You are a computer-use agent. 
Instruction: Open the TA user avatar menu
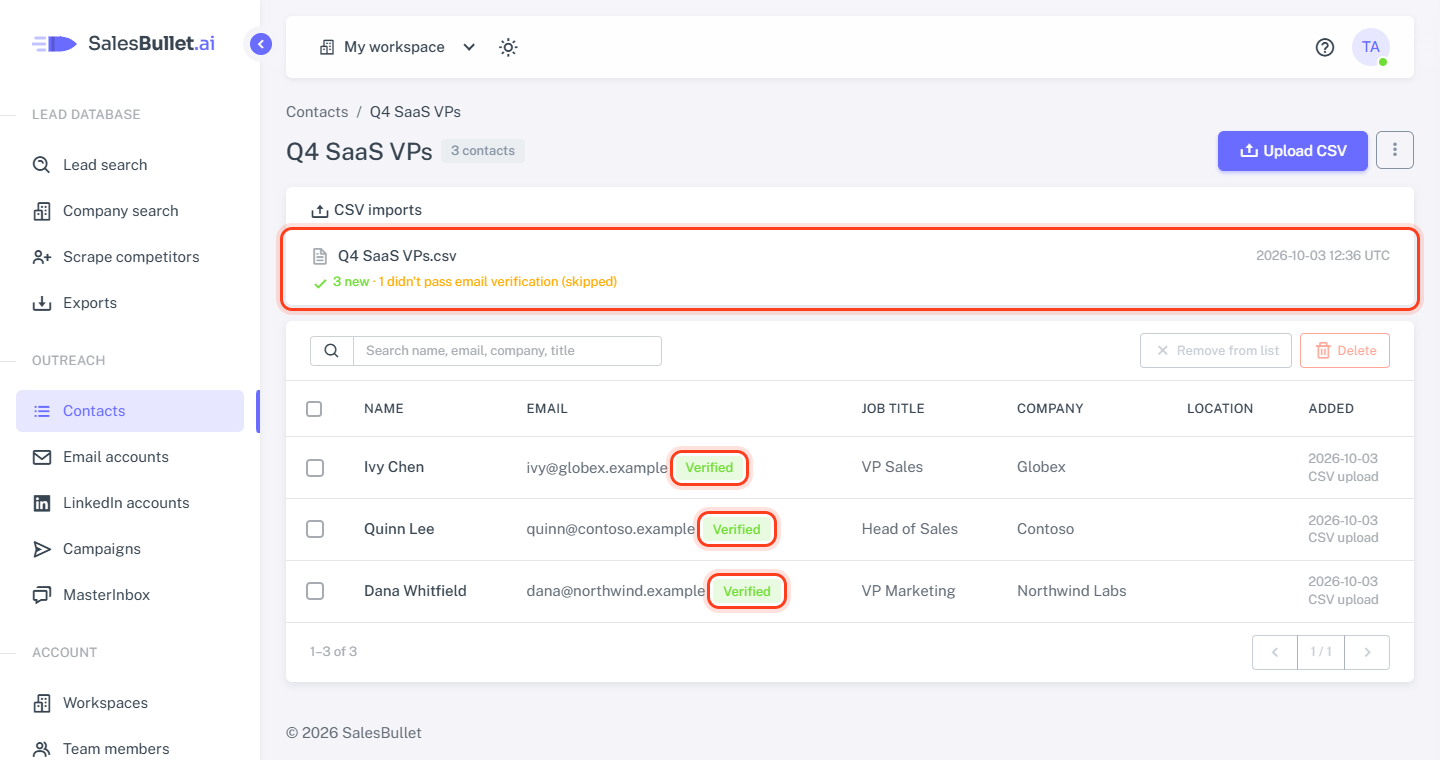[1370, 47]
